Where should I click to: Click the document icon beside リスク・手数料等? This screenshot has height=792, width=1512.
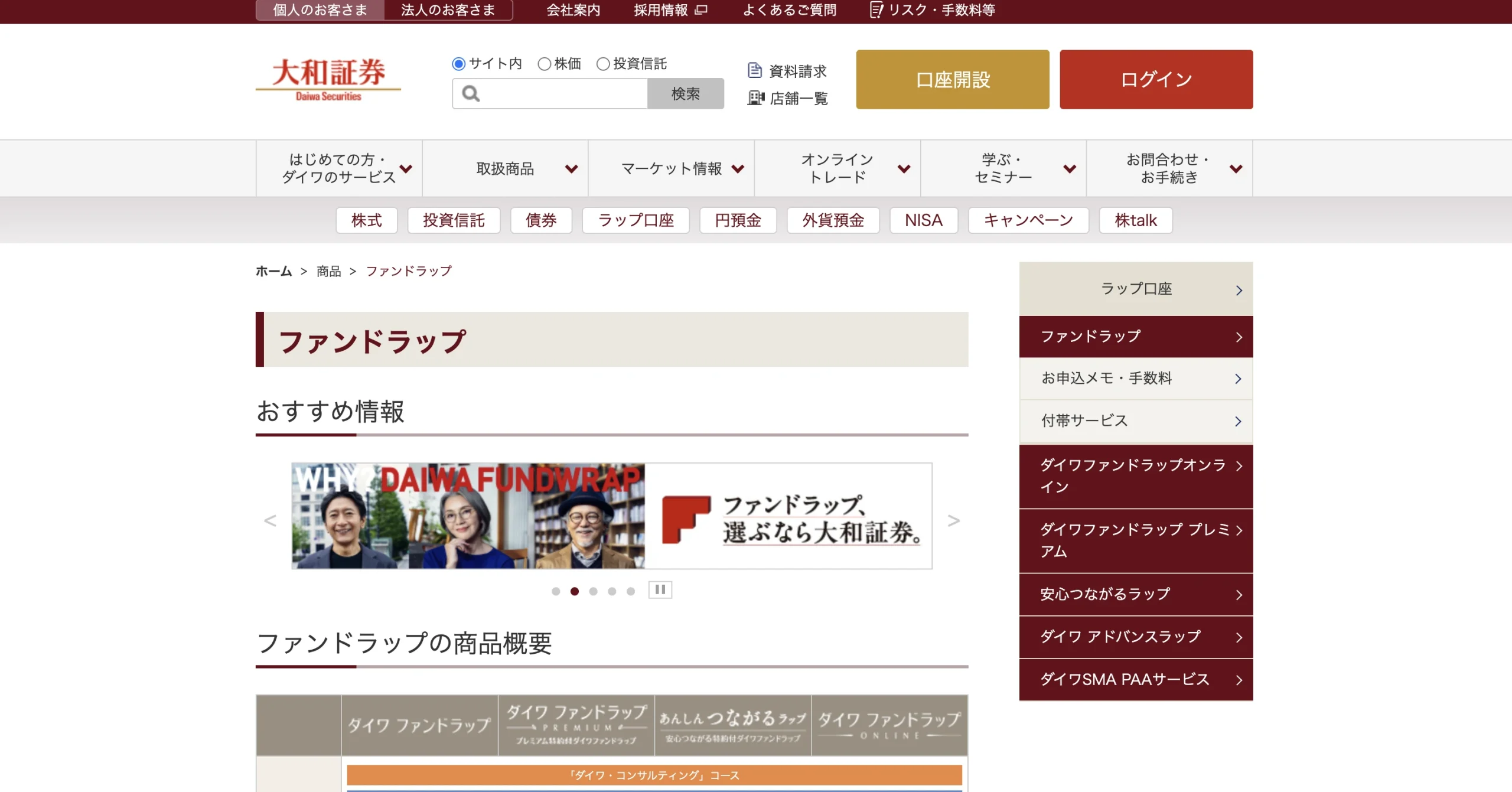click(x=876, y=10)
